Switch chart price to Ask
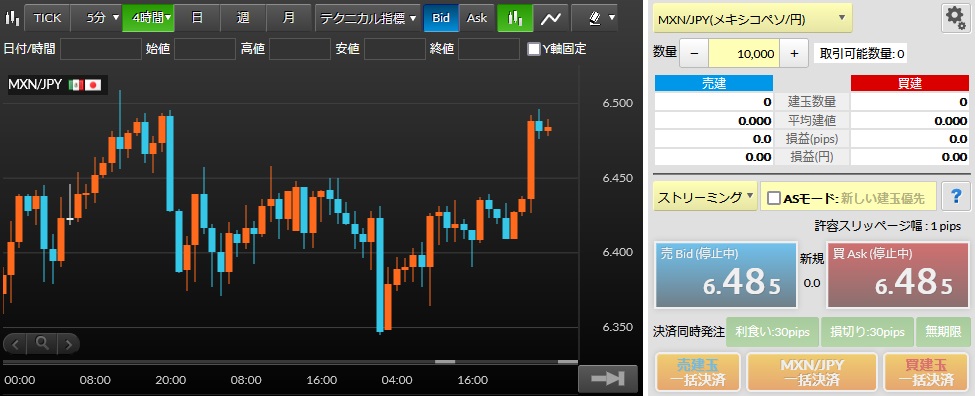 (477, 18)
